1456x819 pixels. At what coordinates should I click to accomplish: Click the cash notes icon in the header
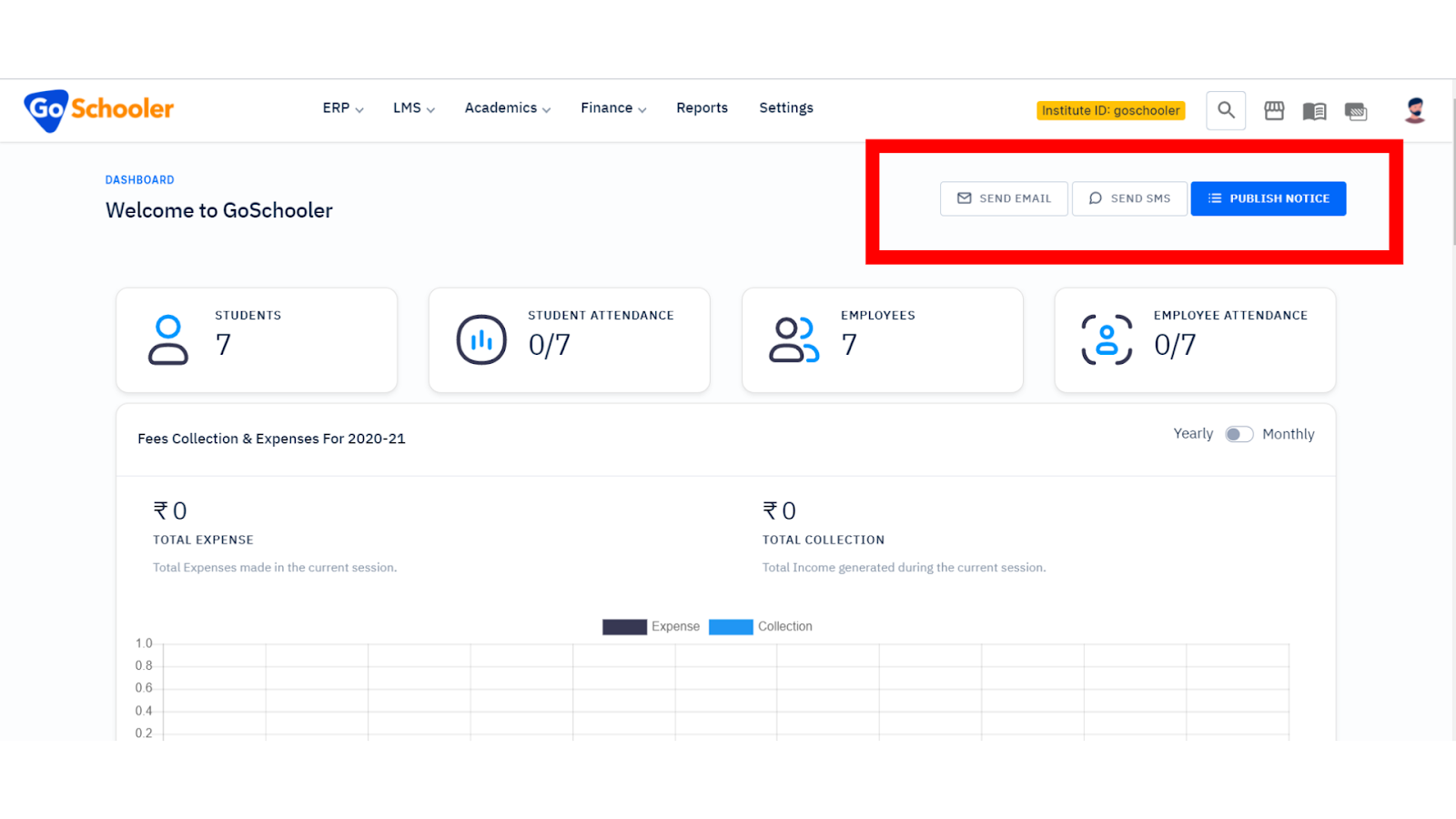pos(1356,111)
